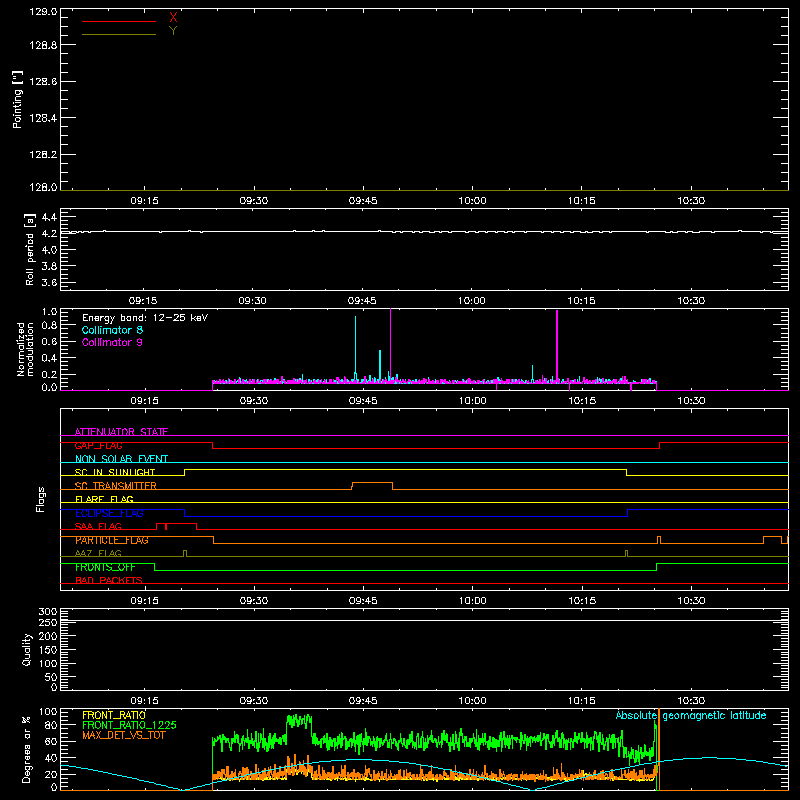This screenshot has height=800, width=800.
Task: Click the magenta spike just after 09:45
Action: [x=390, y=344]
